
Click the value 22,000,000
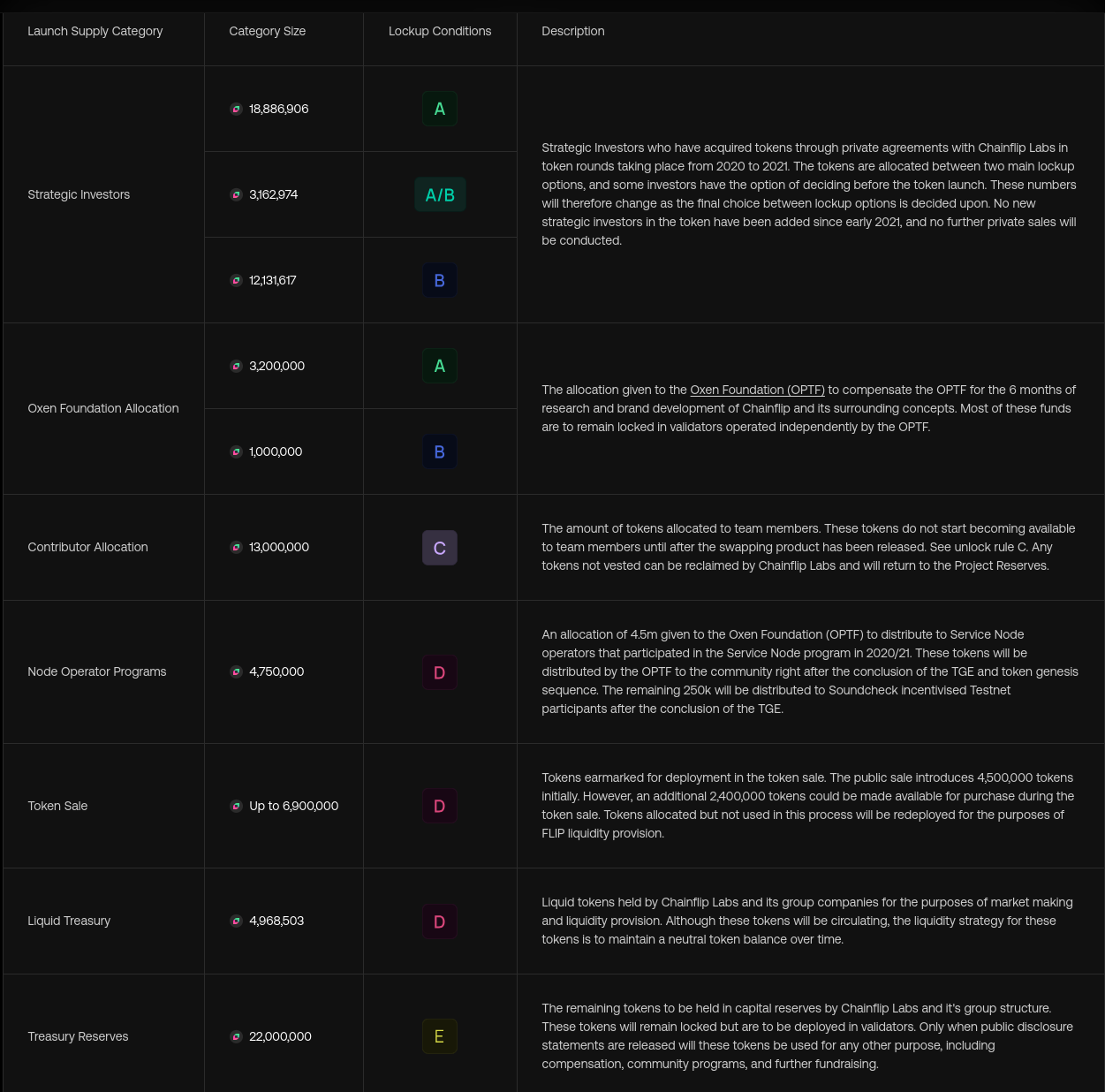(280, 1036)
